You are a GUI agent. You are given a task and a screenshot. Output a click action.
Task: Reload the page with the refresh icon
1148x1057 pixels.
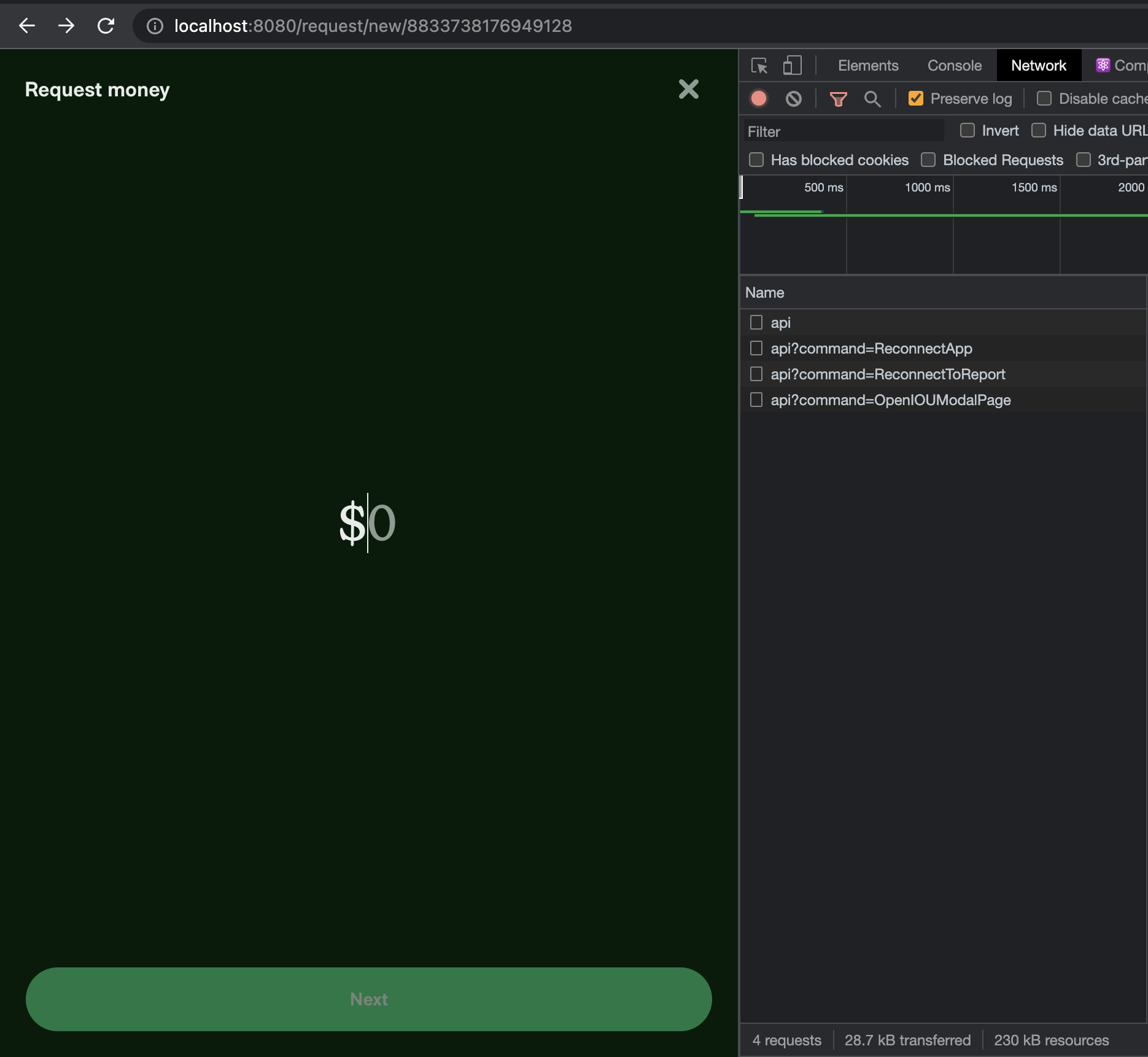[x=106, y=26]
